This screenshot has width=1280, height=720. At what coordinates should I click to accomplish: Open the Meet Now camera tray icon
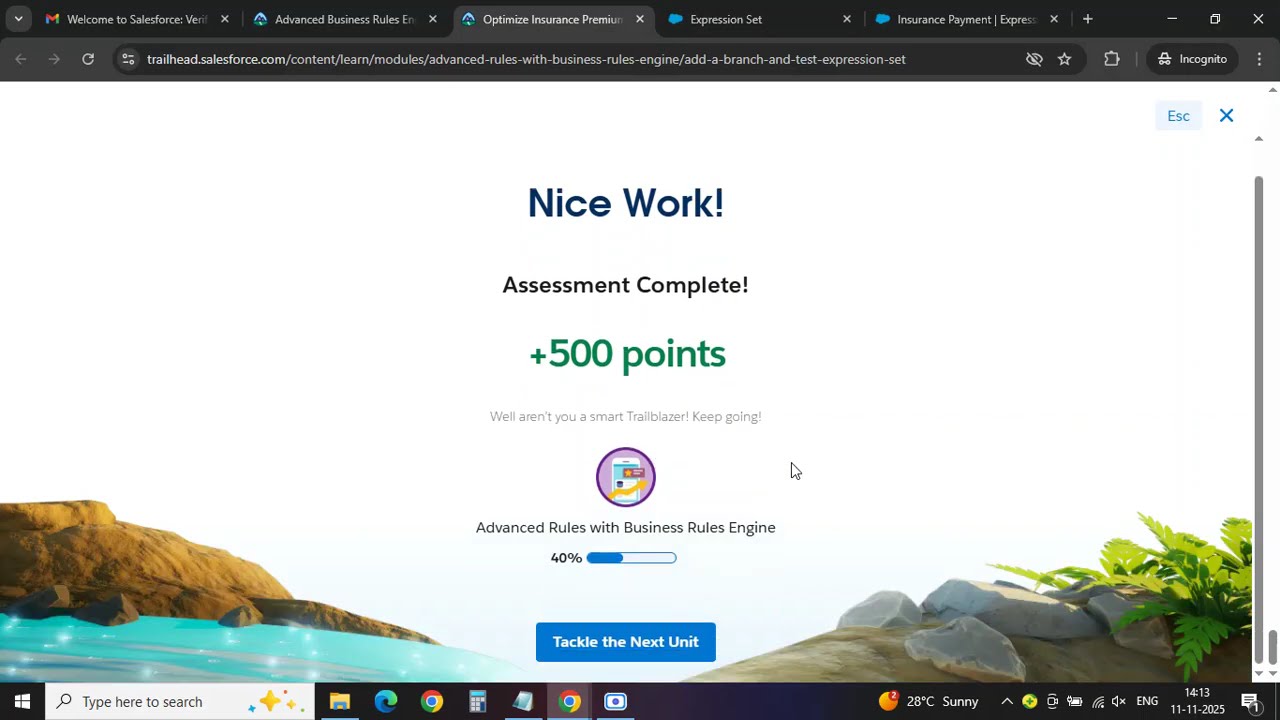1052,701
